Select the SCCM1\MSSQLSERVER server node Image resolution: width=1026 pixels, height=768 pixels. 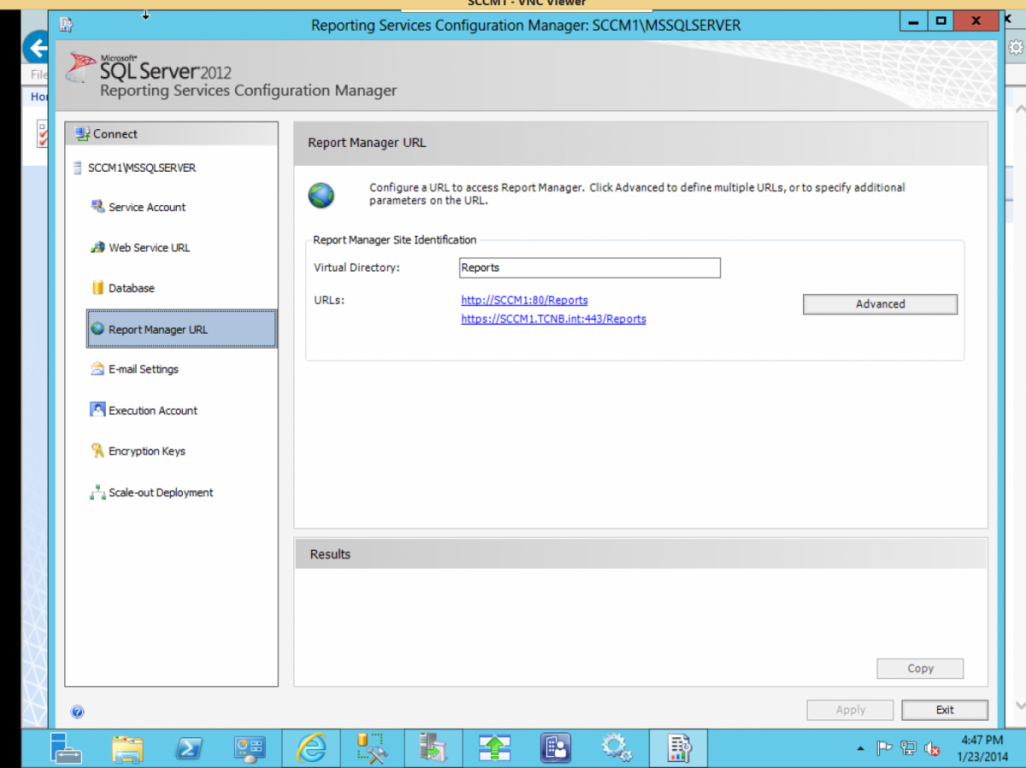(141, 168)
